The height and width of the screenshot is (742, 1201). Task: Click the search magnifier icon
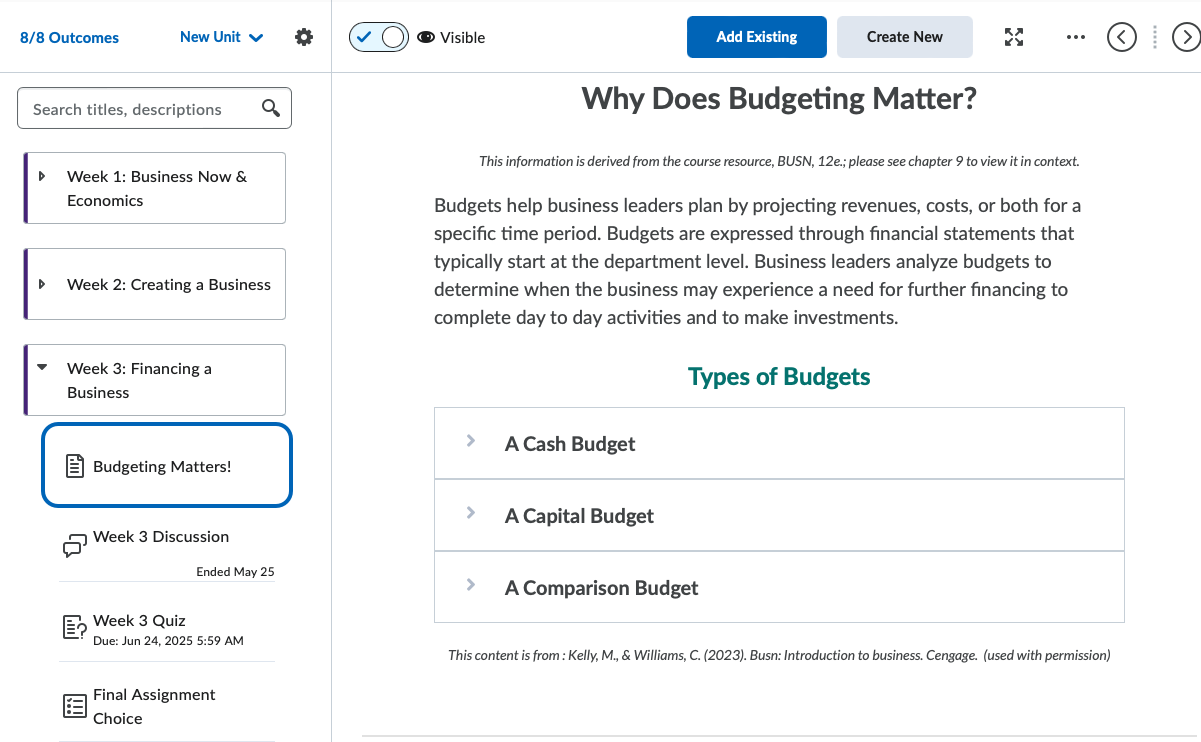pyautogui.click(x=270, y=109)
